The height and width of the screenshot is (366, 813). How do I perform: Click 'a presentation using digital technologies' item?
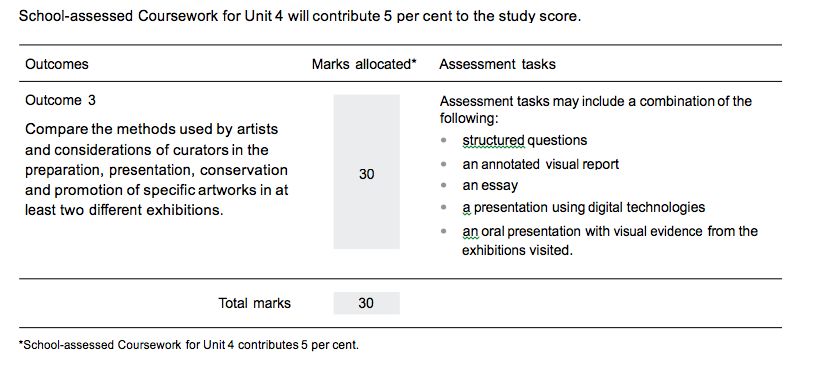point(584,207)
